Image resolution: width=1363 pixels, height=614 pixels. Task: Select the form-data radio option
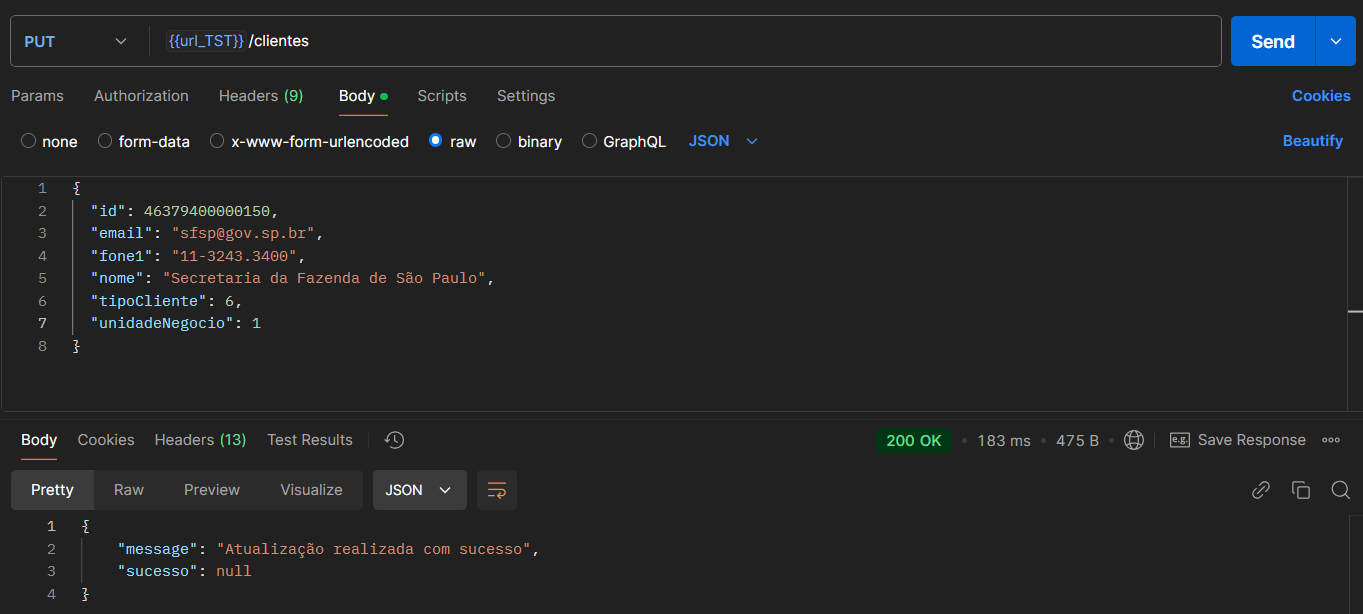pyautogui.click(x=105, y=141)
